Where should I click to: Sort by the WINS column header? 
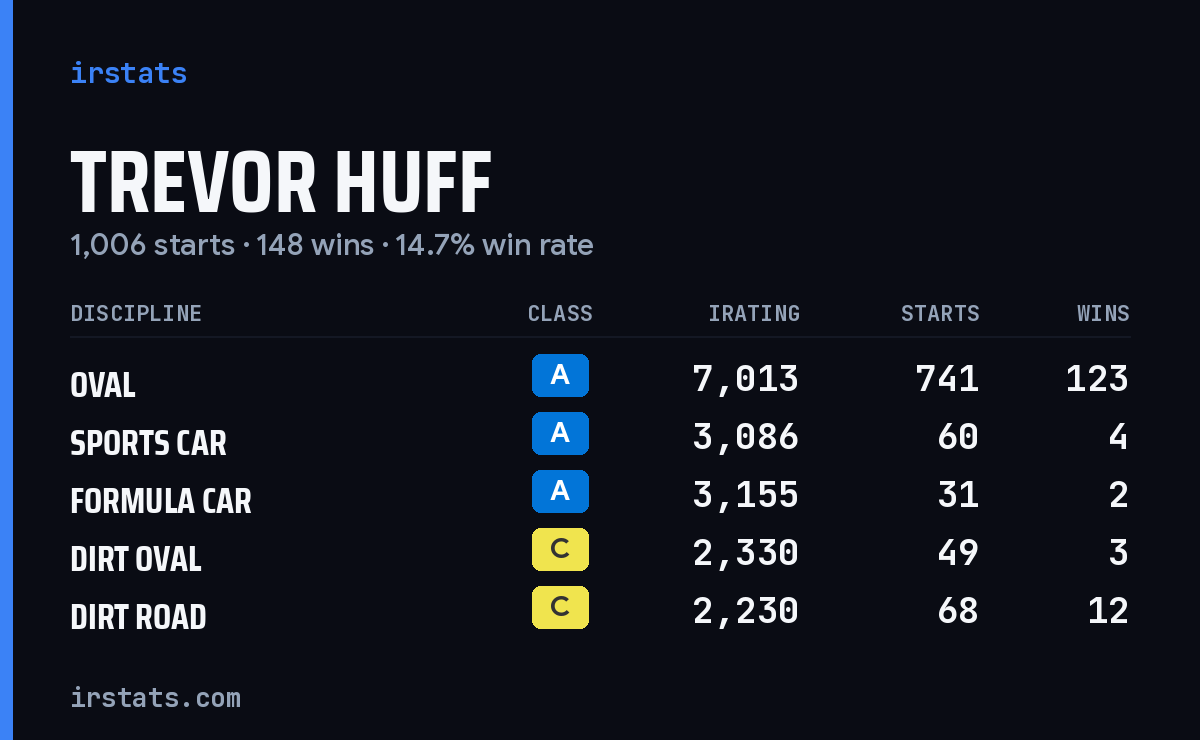pyautogui.click(x=1103, y=313)
